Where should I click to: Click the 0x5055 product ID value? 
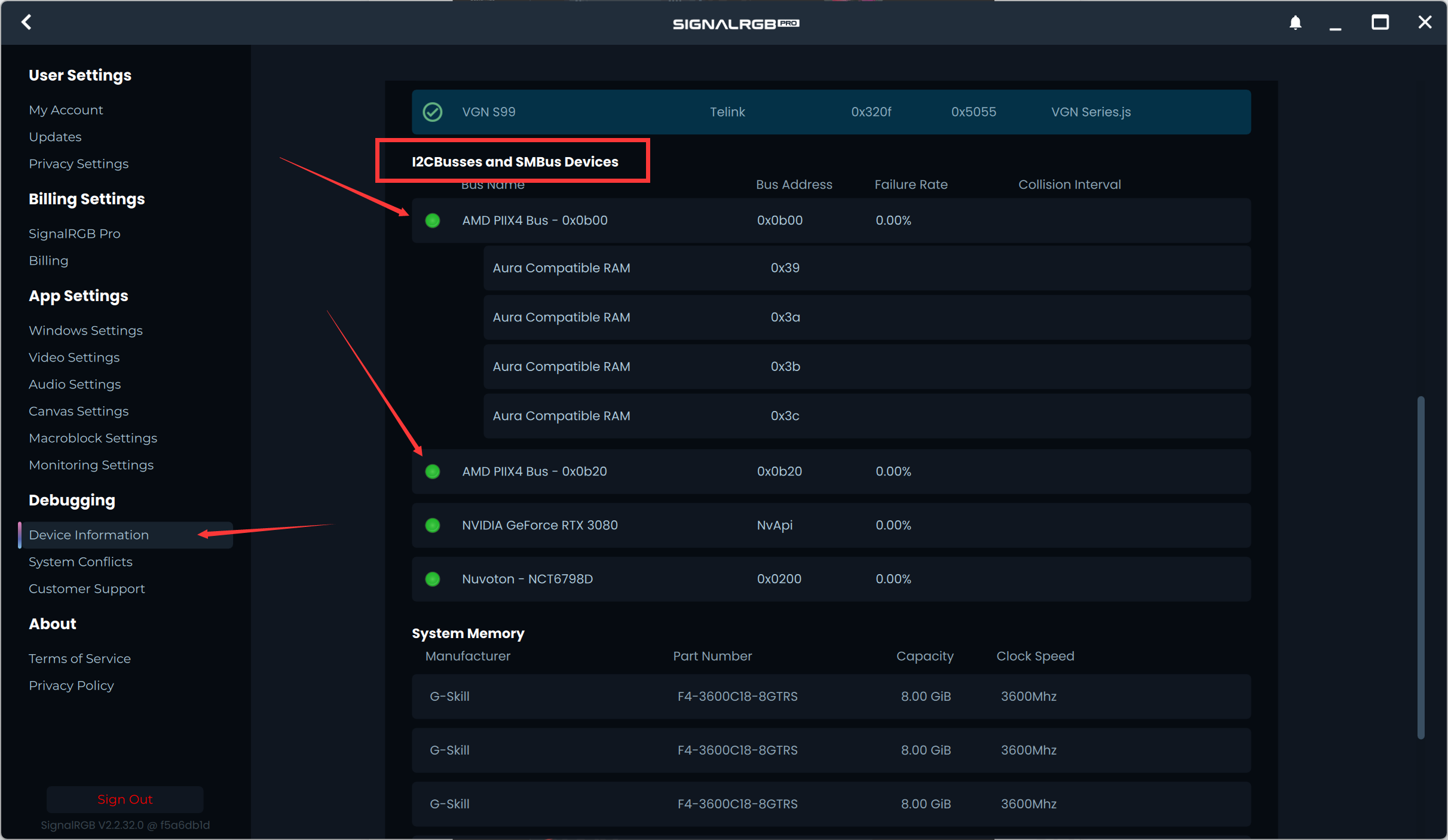pos(974,112)
